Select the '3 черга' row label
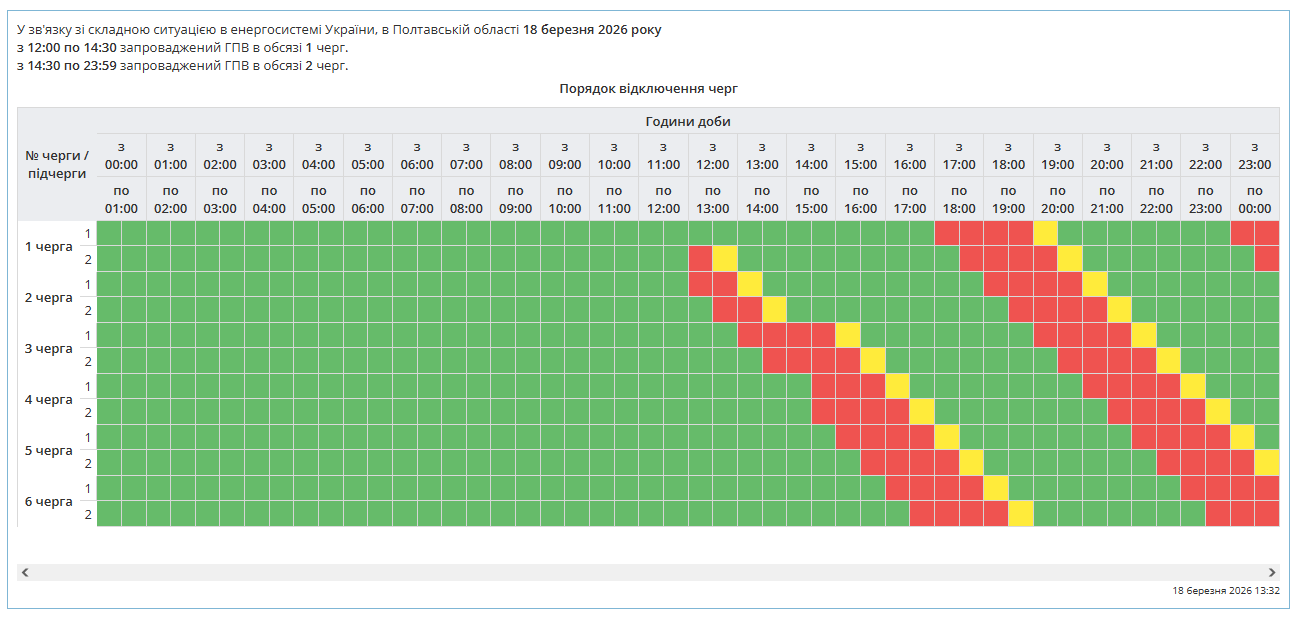This screenshot has width=1296, height=618. [x=49, y=349]
